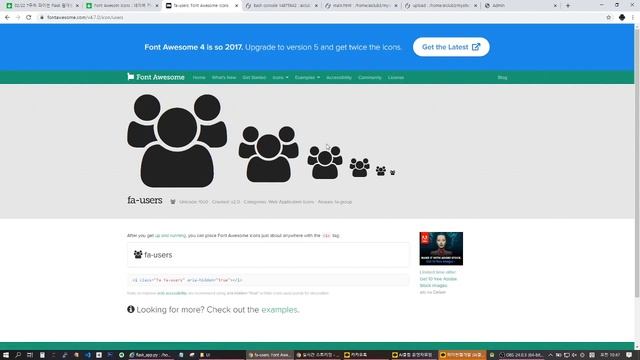Click the taskbar clock
The image size is (640, 360).
tap(610, 355)
